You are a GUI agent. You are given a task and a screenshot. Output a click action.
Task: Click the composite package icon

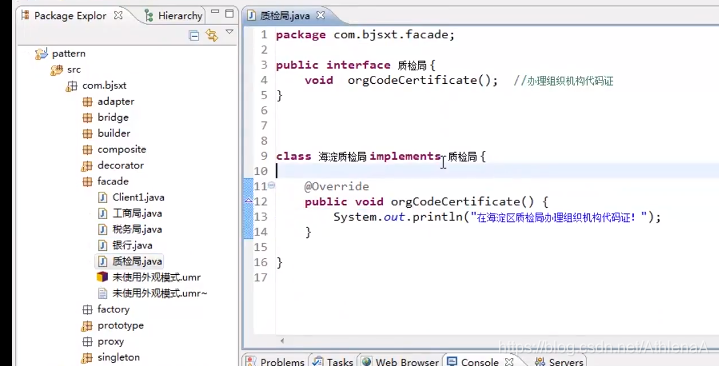87,150
